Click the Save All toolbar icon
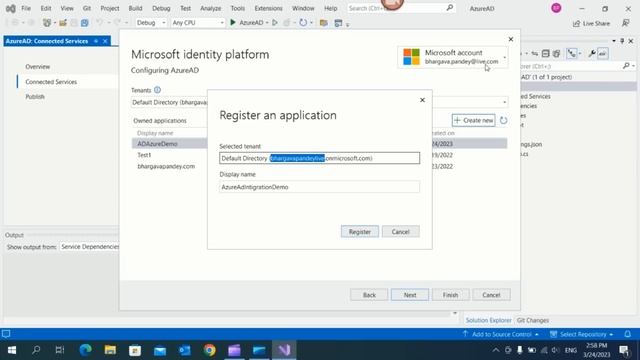The image size is (640, 360). tap(84, 23)
